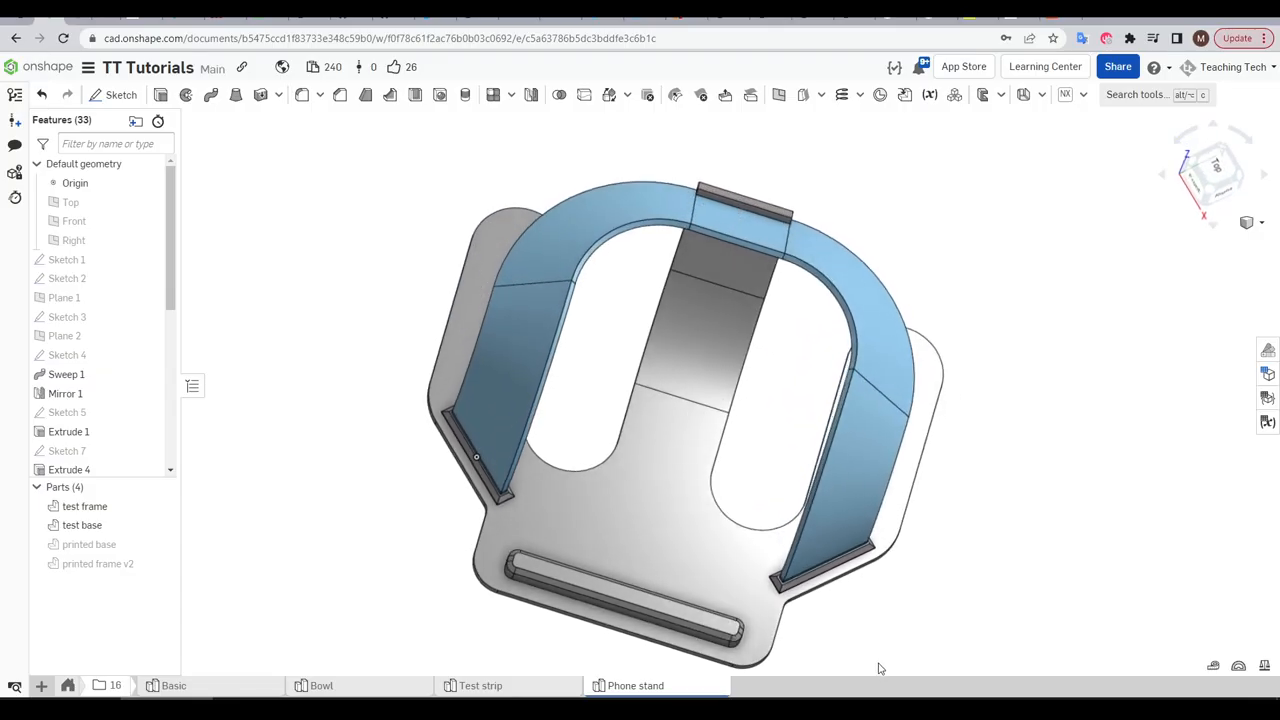
Task: Open the Variable tool
Action: point(930,94)
